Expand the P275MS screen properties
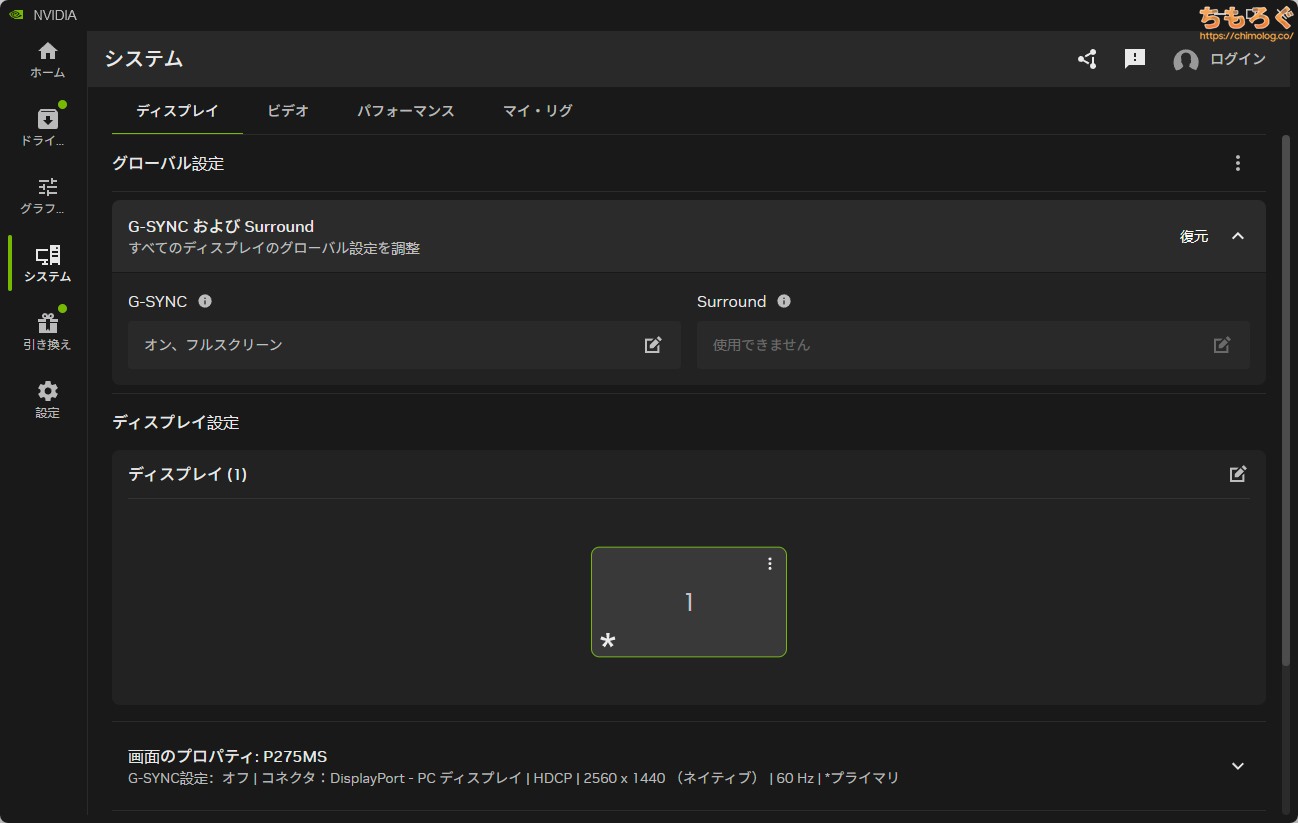Screen dimensions: 1298x823 [x=1238, y=766]
